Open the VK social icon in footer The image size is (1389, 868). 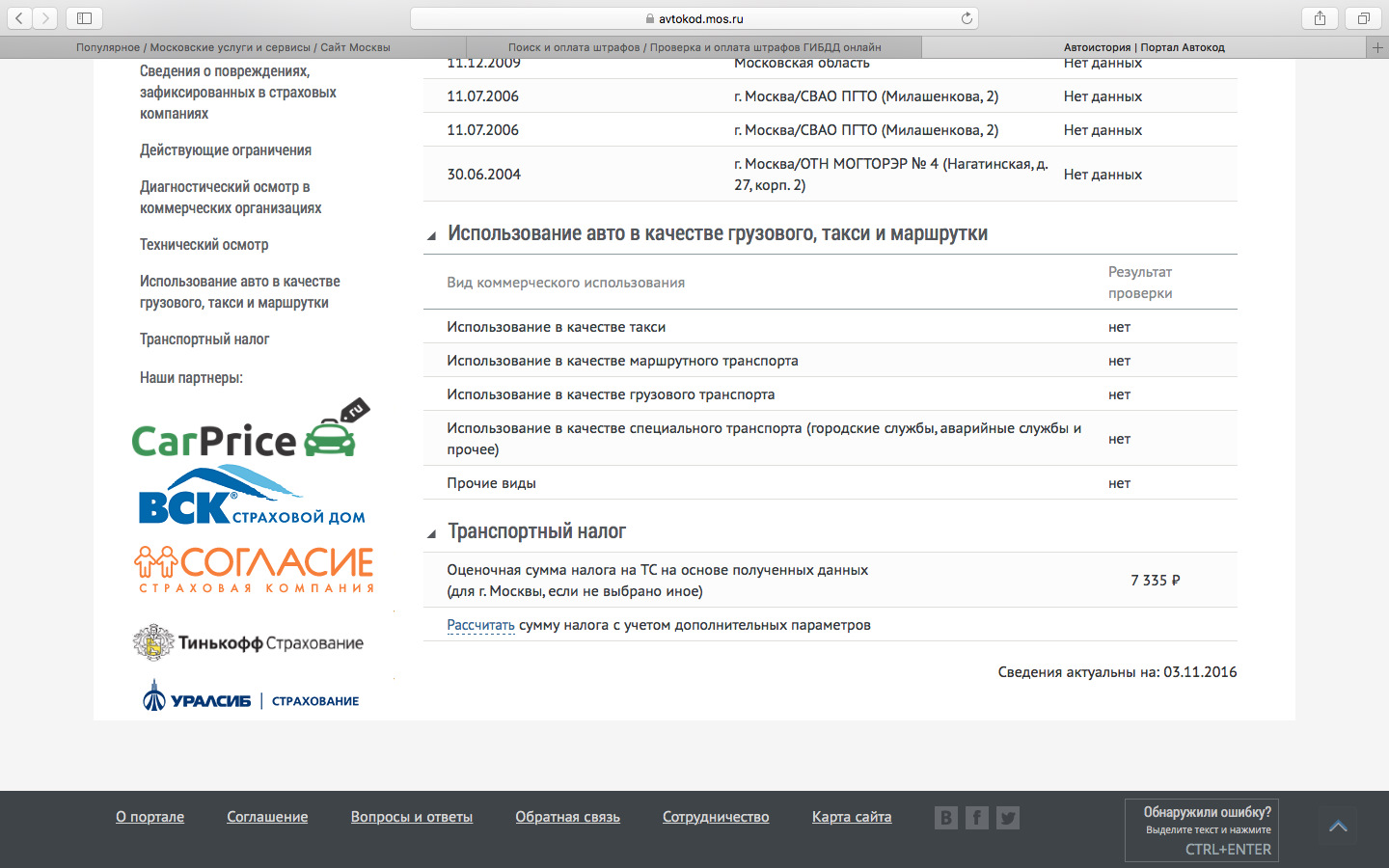click(x=946, y=818)
